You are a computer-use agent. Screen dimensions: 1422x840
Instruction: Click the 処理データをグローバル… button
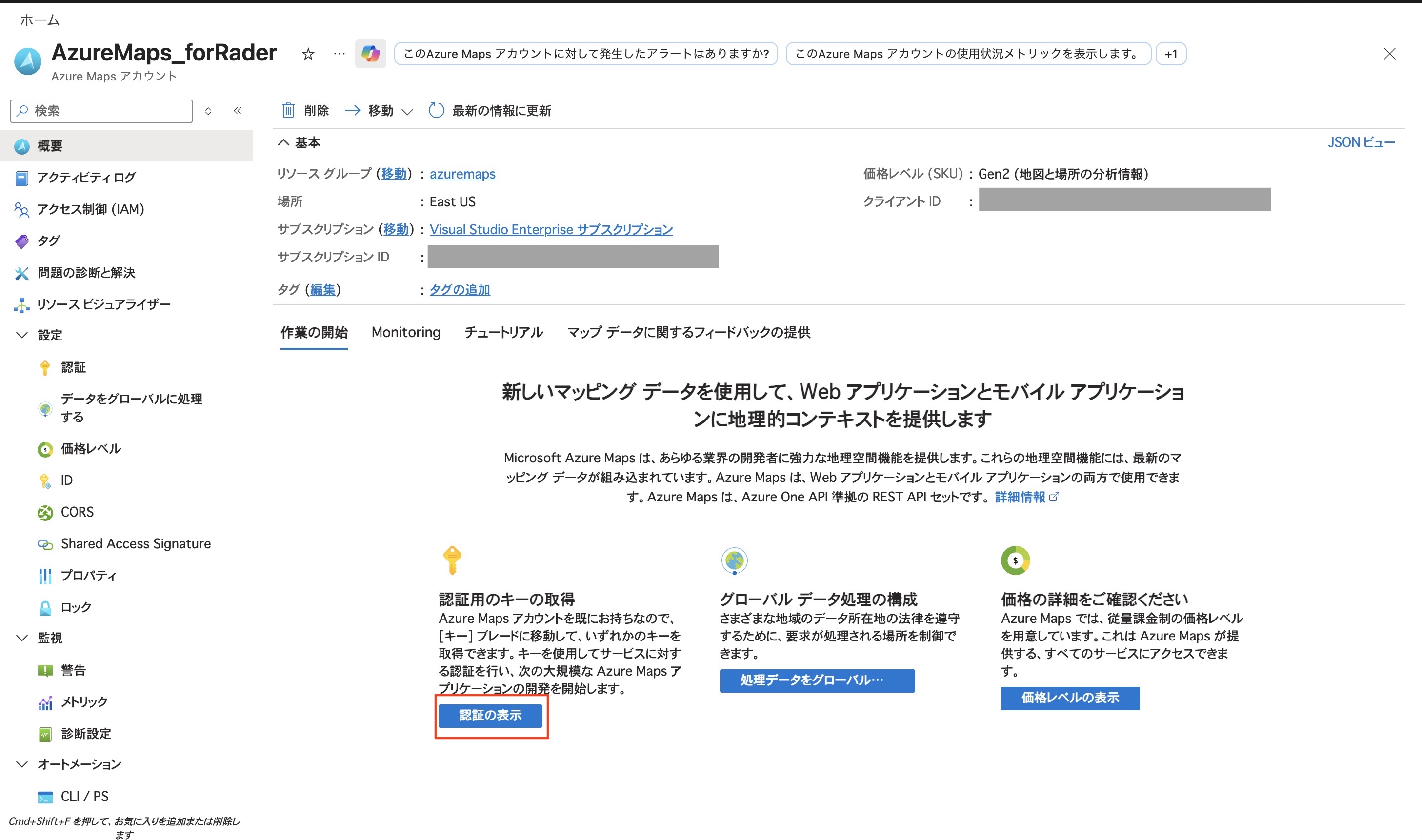(x=817, y=680)
